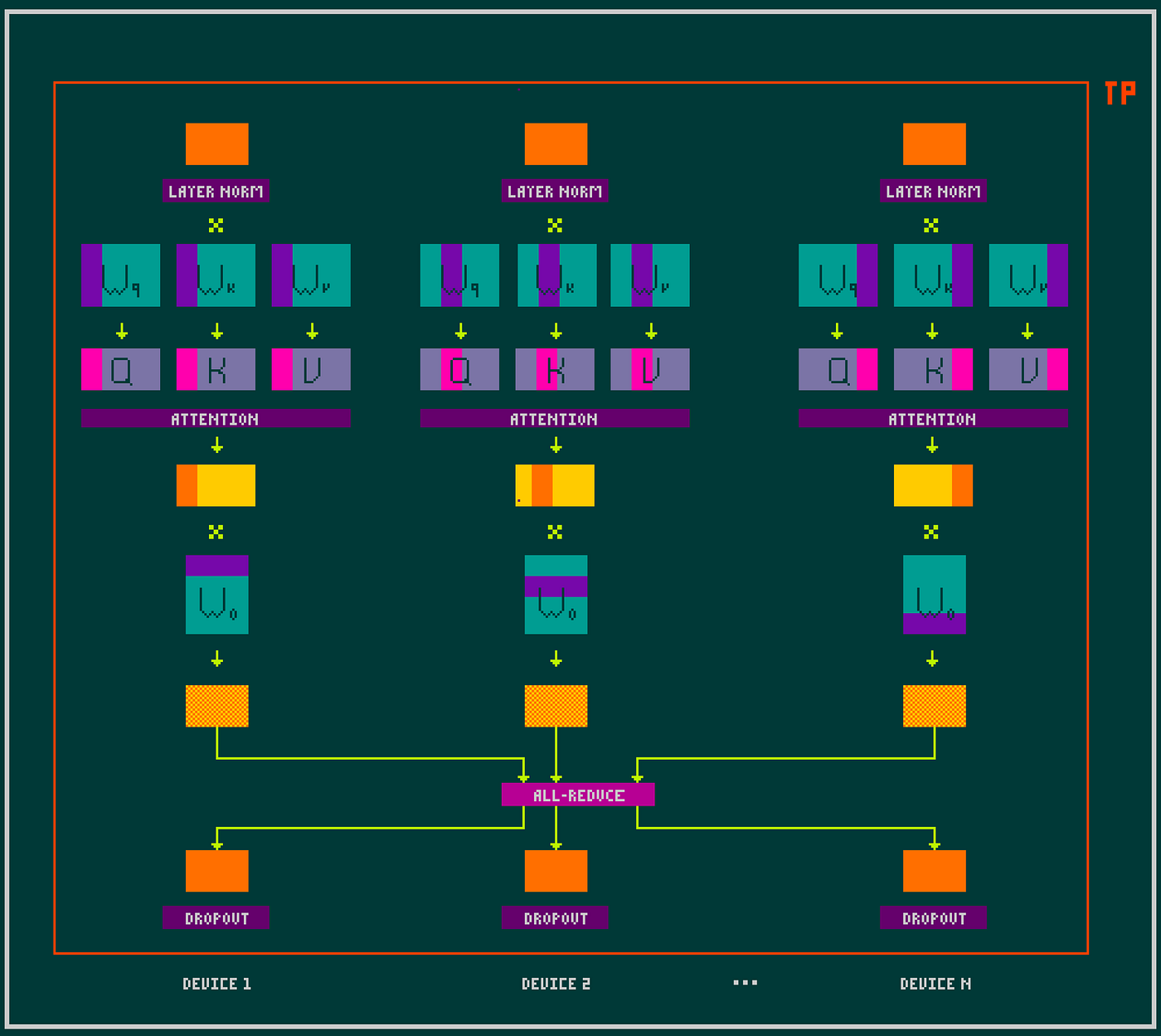Click the K matrix block in Device 1 column

point(216,369)
